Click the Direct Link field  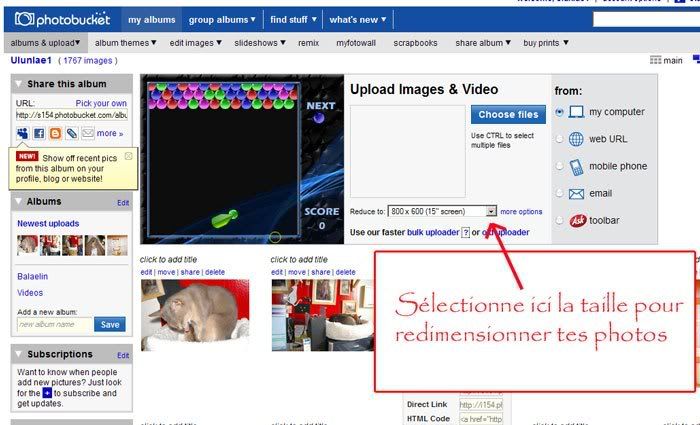(x=481, y=405)
